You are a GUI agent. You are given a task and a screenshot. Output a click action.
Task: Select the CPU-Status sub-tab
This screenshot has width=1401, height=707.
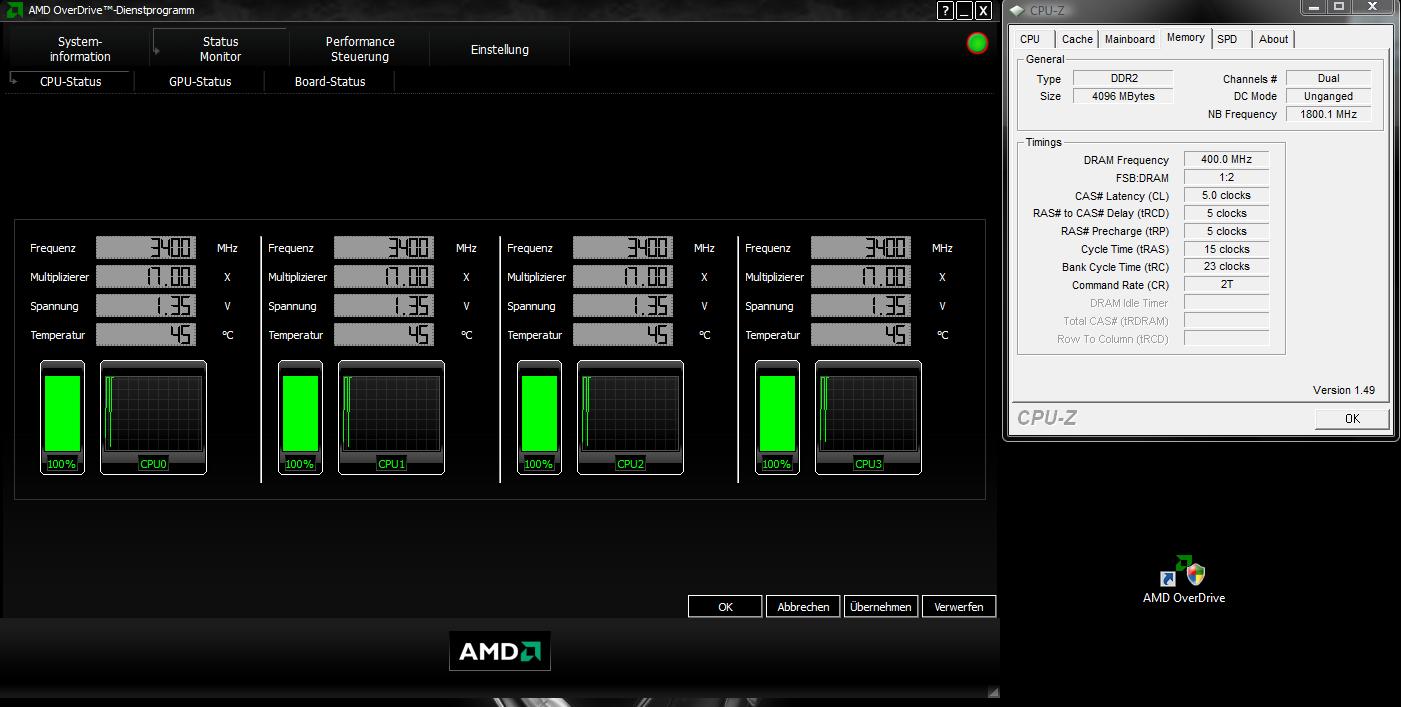70,82
